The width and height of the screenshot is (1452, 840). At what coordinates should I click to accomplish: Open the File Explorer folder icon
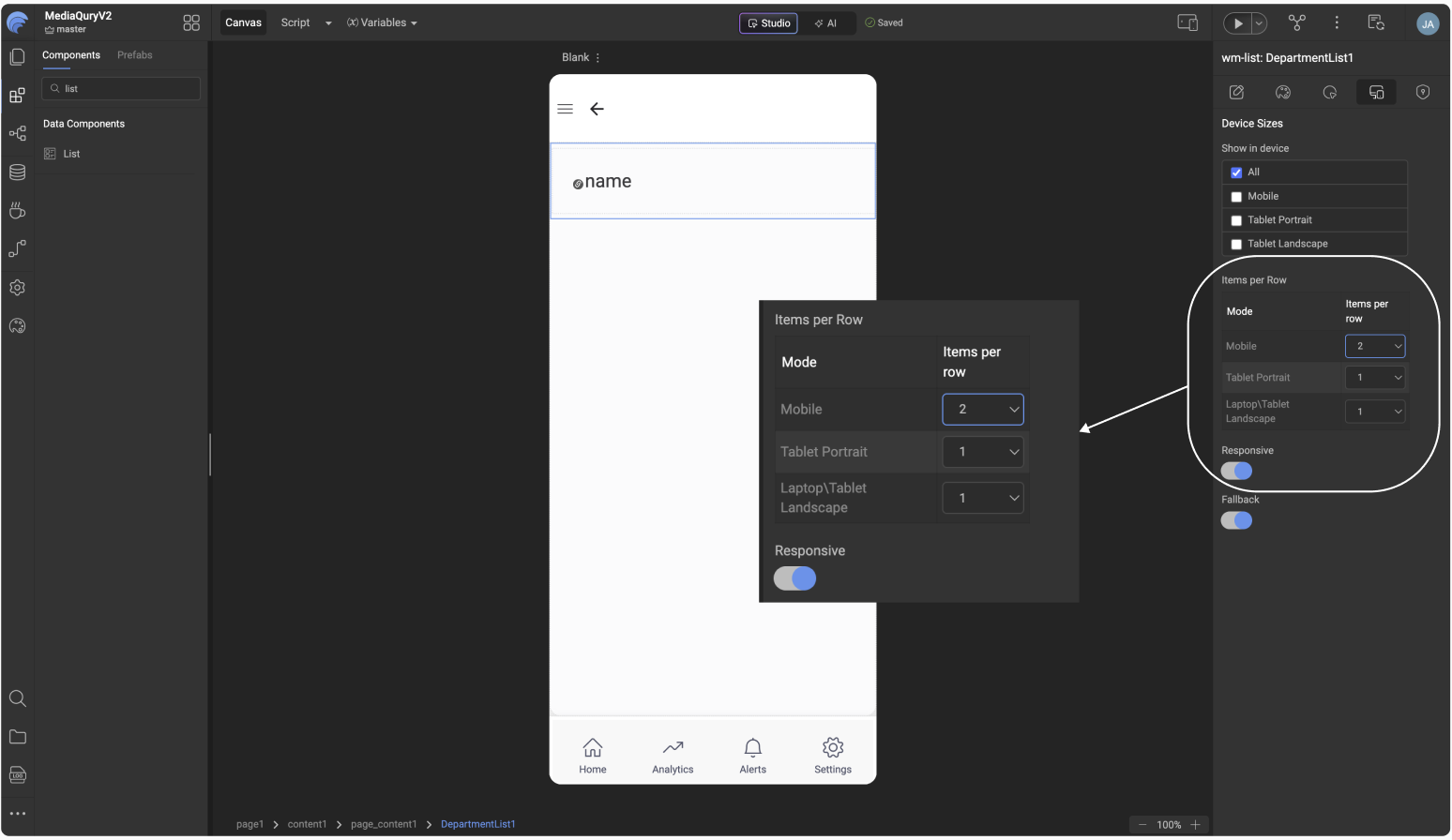tap(17, 737)
